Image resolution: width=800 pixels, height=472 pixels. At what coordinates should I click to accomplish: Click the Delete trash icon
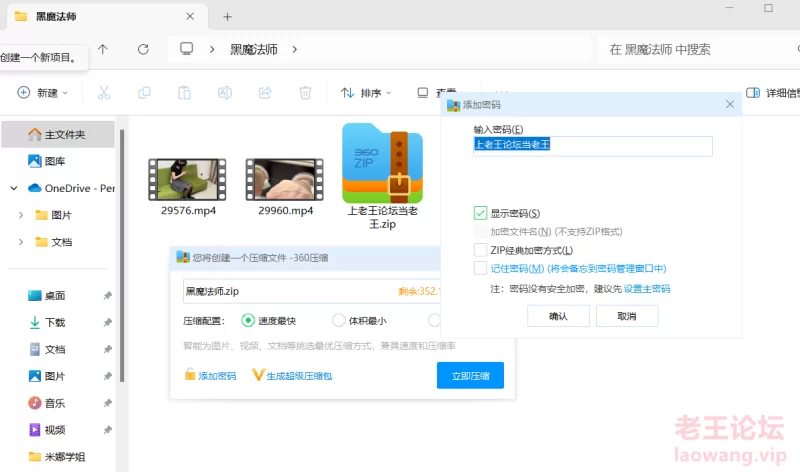point(305,93)
